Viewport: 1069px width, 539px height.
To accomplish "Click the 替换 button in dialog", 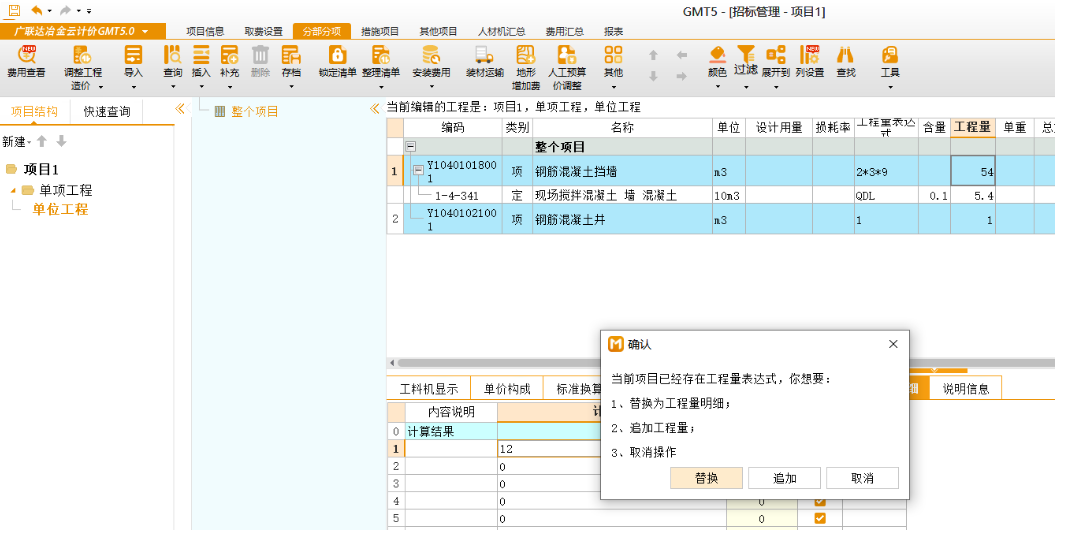I will point(706,478).
